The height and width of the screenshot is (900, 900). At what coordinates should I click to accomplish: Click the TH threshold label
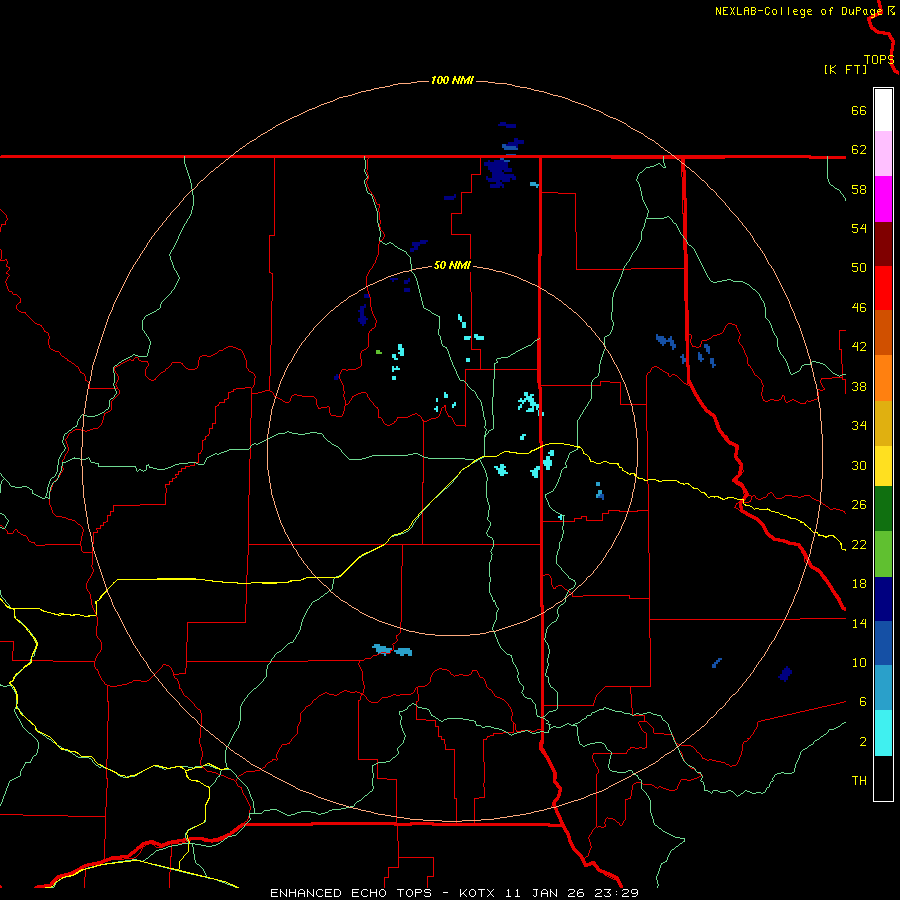[x=859, y=781]
